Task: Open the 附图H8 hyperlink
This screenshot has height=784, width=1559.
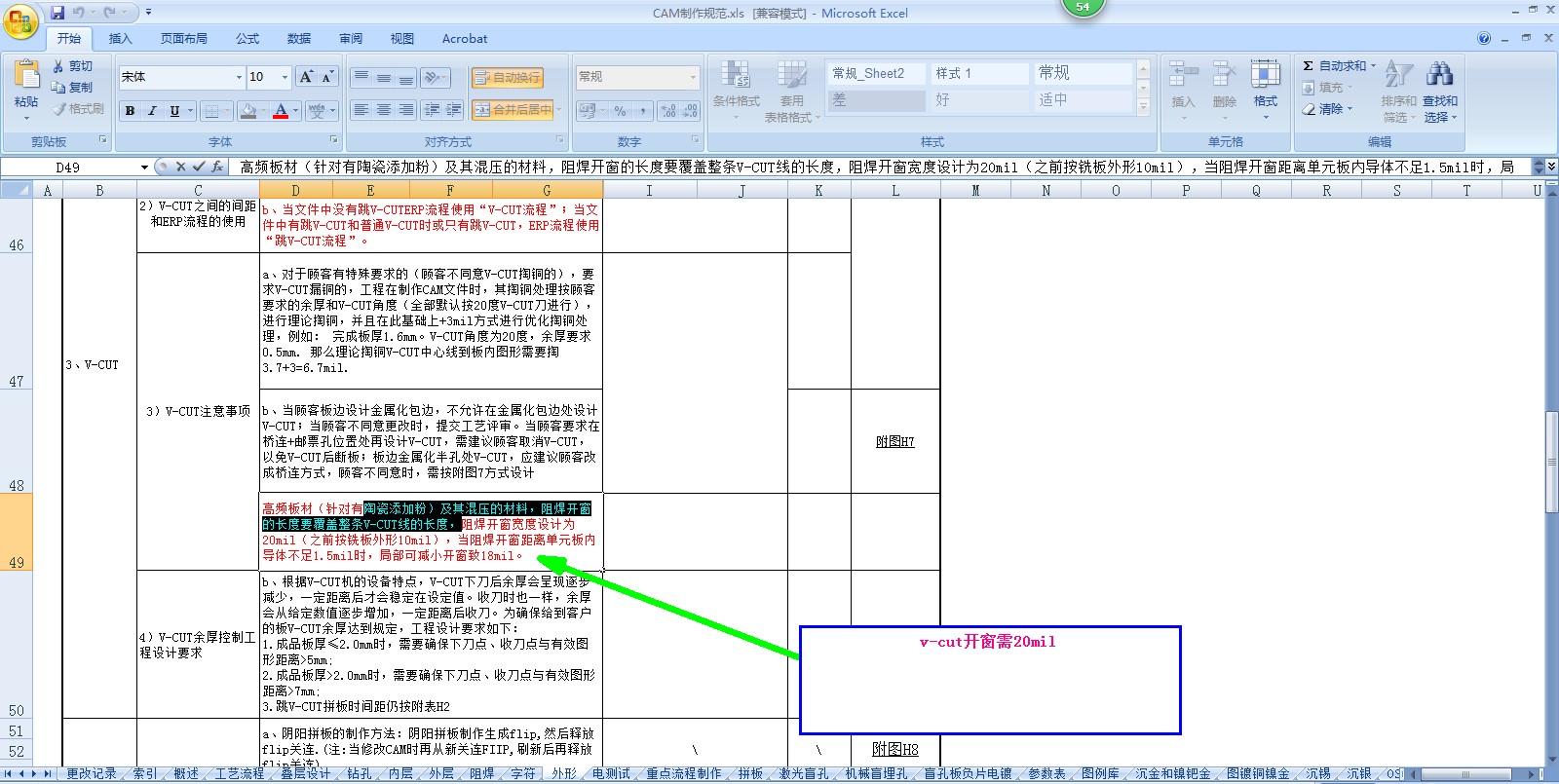Action: (x=895, y=749)
